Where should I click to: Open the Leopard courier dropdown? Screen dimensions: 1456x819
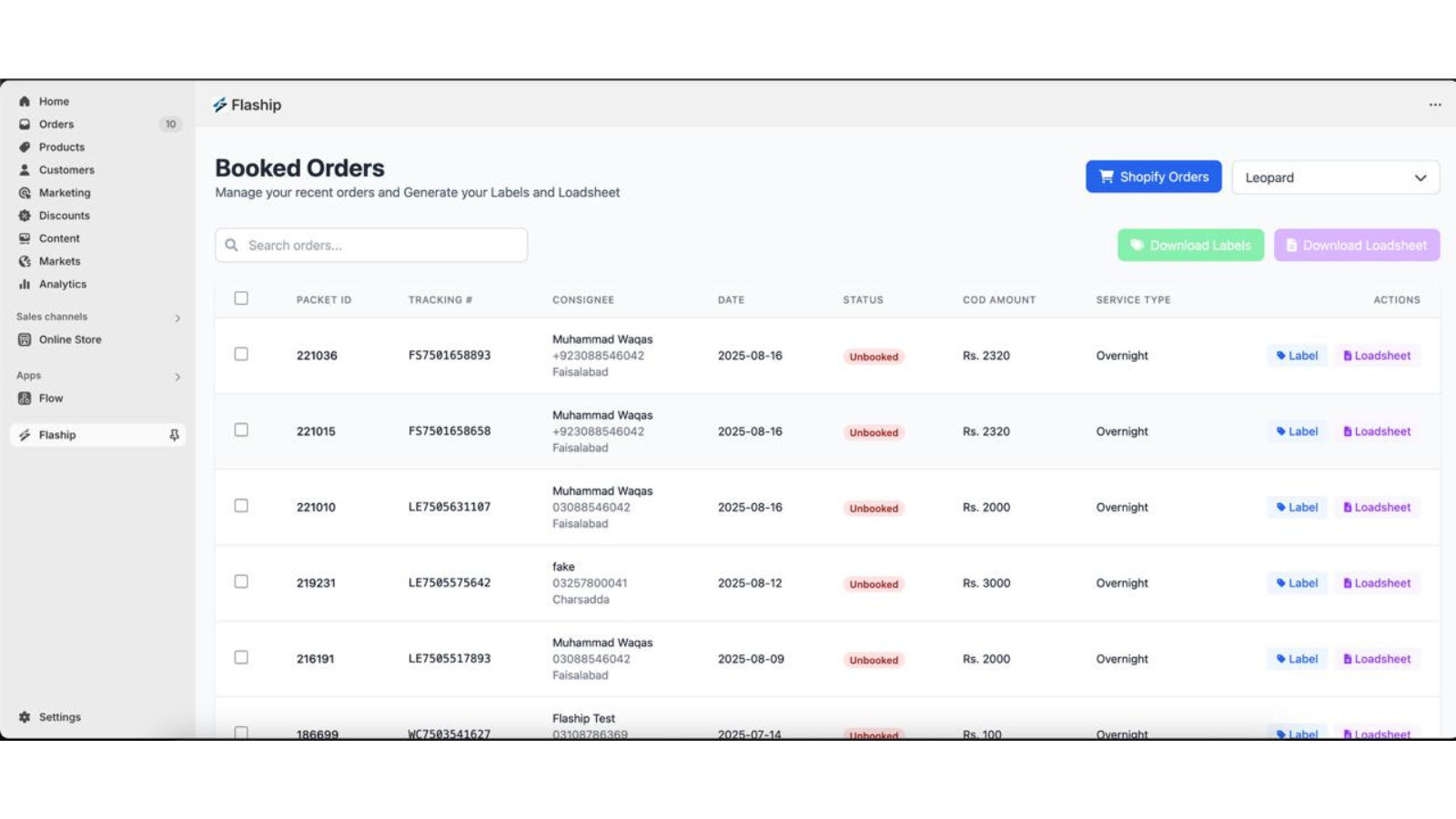[x=1336, y=177]
